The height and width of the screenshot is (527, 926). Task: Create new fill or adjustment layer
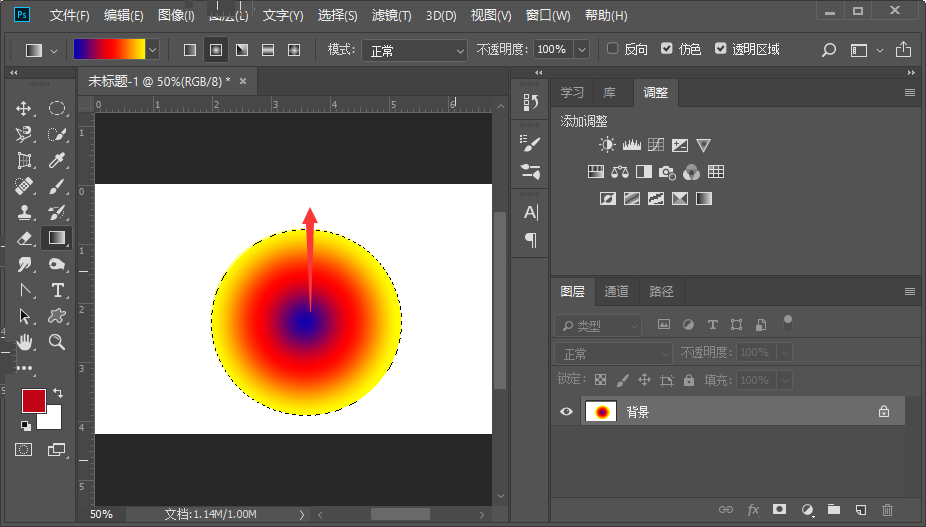[x=807, y=509]
